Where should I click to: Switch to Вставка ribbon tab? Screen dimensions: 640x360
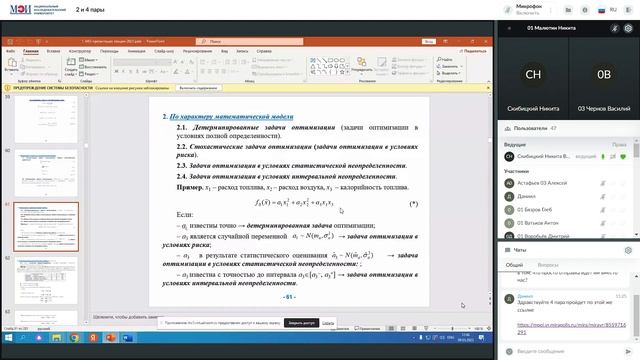[53, 51]
